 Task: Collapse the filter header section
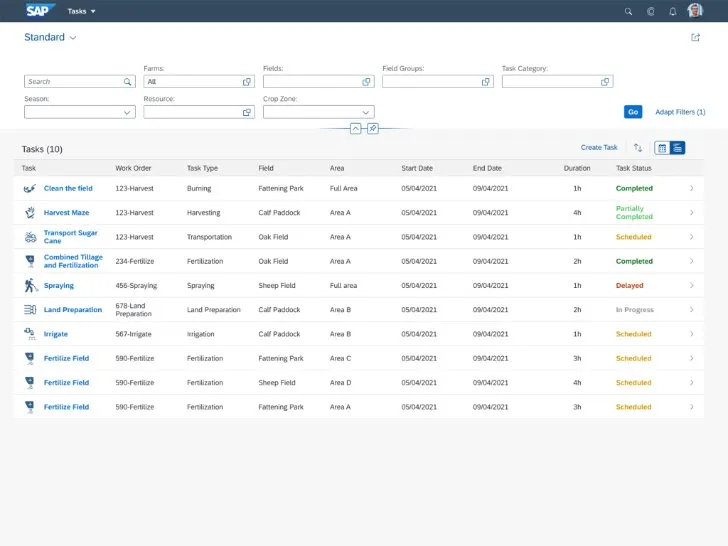(x=355, y=129)
